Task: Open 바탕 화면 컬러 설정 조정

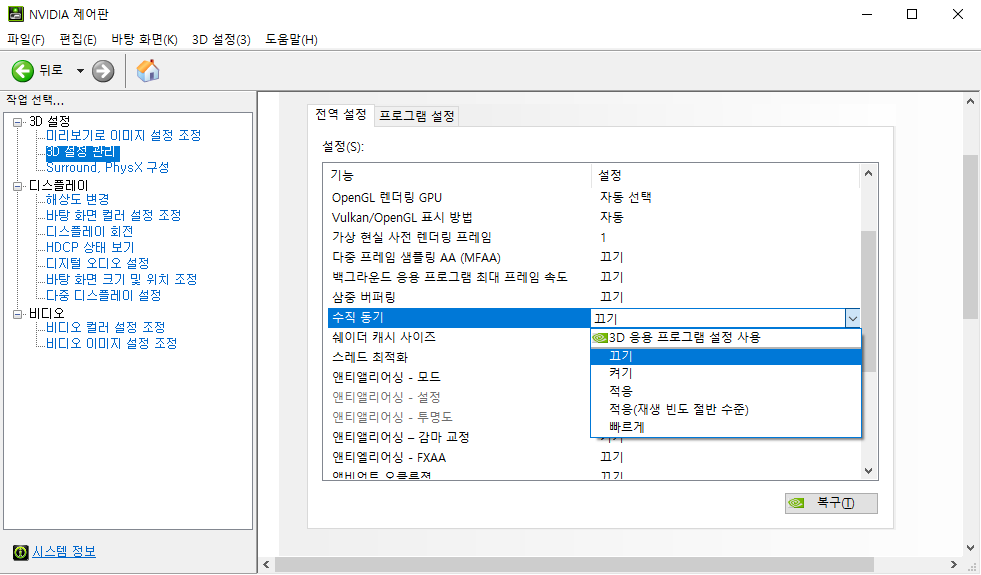Action: (x=113, y=215)
